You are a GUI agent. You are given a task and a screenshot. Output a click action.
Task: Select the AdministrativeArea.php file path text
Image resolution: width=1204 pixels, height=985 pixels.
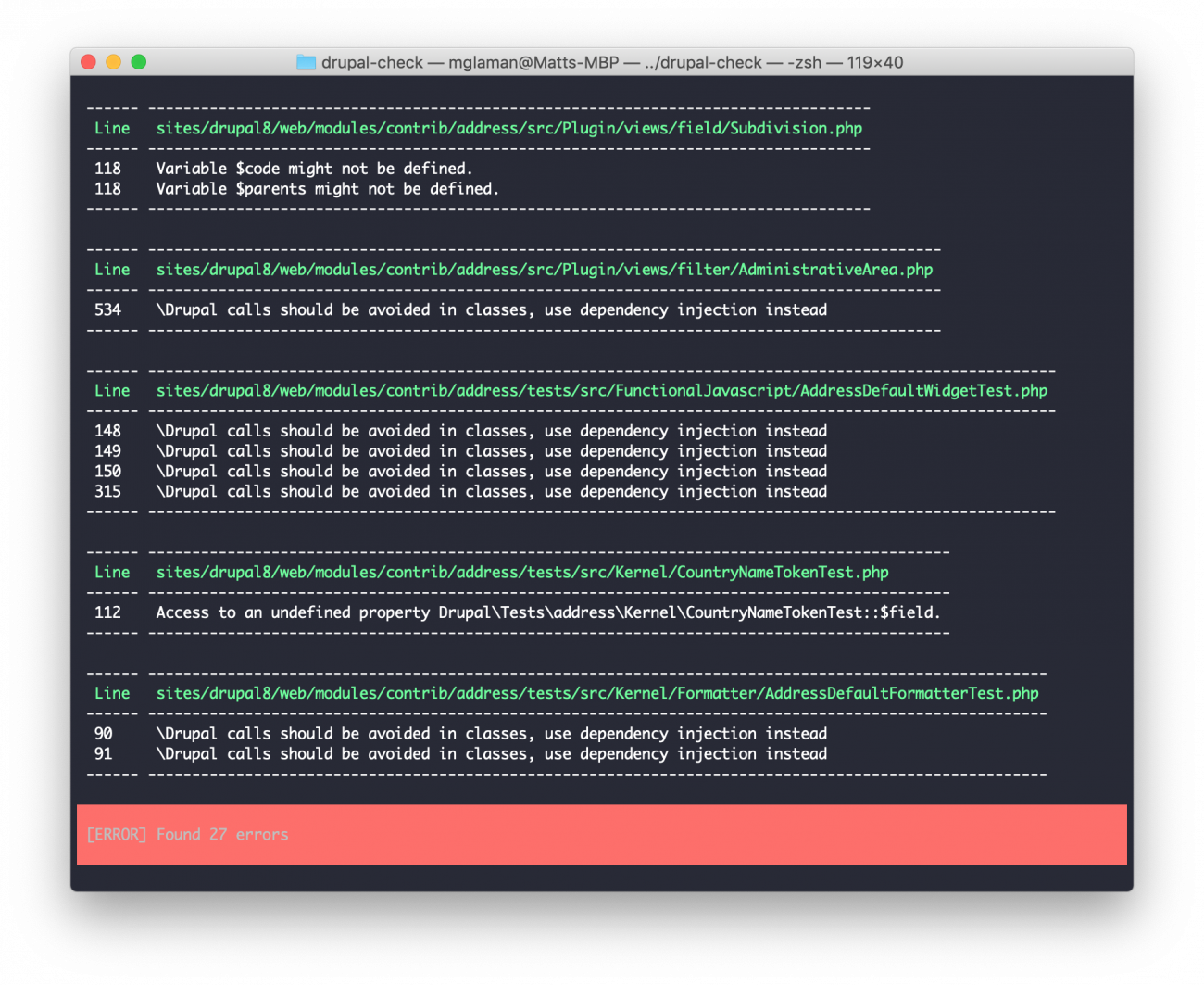[544, 269]
